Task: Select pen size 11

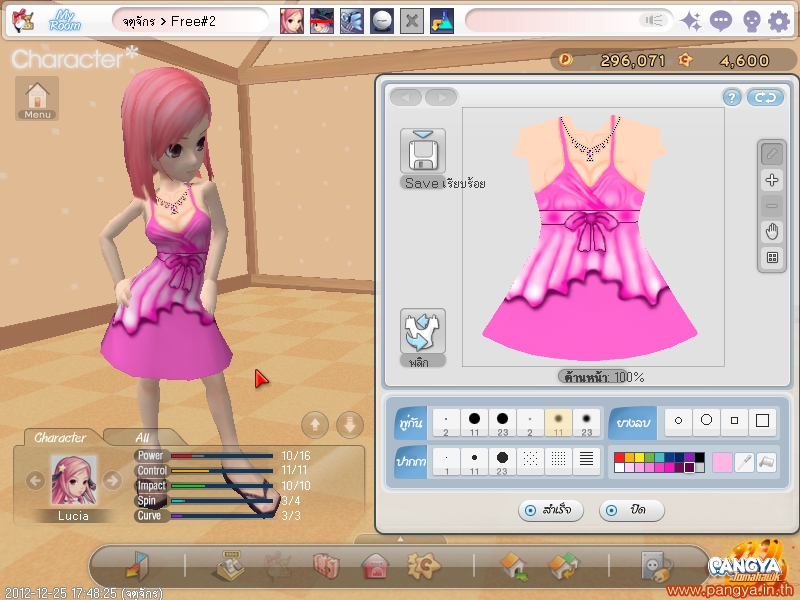Action: 474,462
